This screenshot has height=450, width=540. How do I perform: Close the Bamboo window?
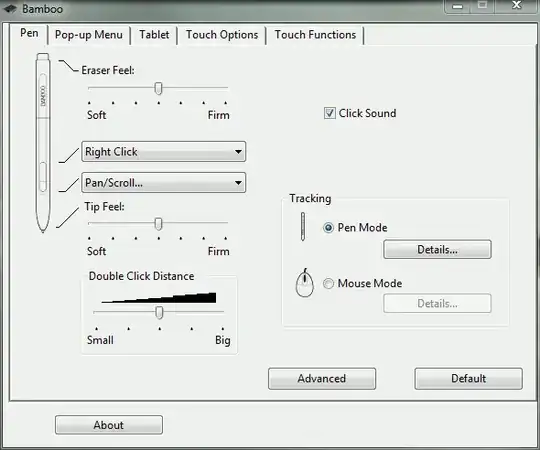[x=517, y=6]
